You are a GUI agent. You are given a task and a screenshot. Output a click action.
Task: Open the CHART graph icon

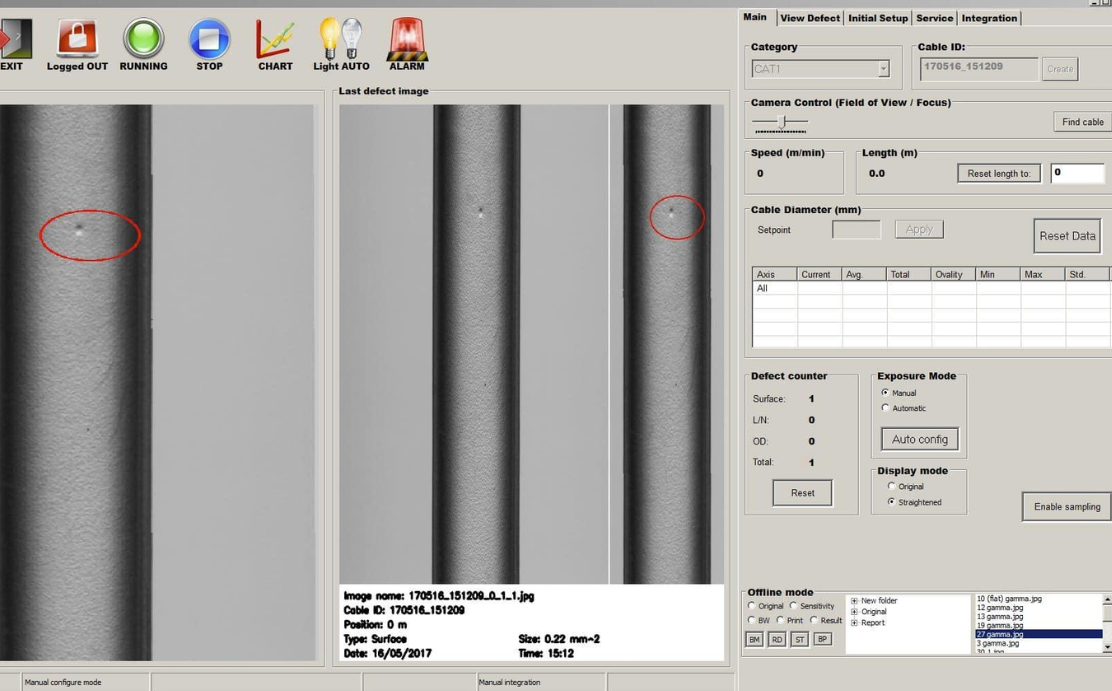pyautogui.click(x=274, y=38)
